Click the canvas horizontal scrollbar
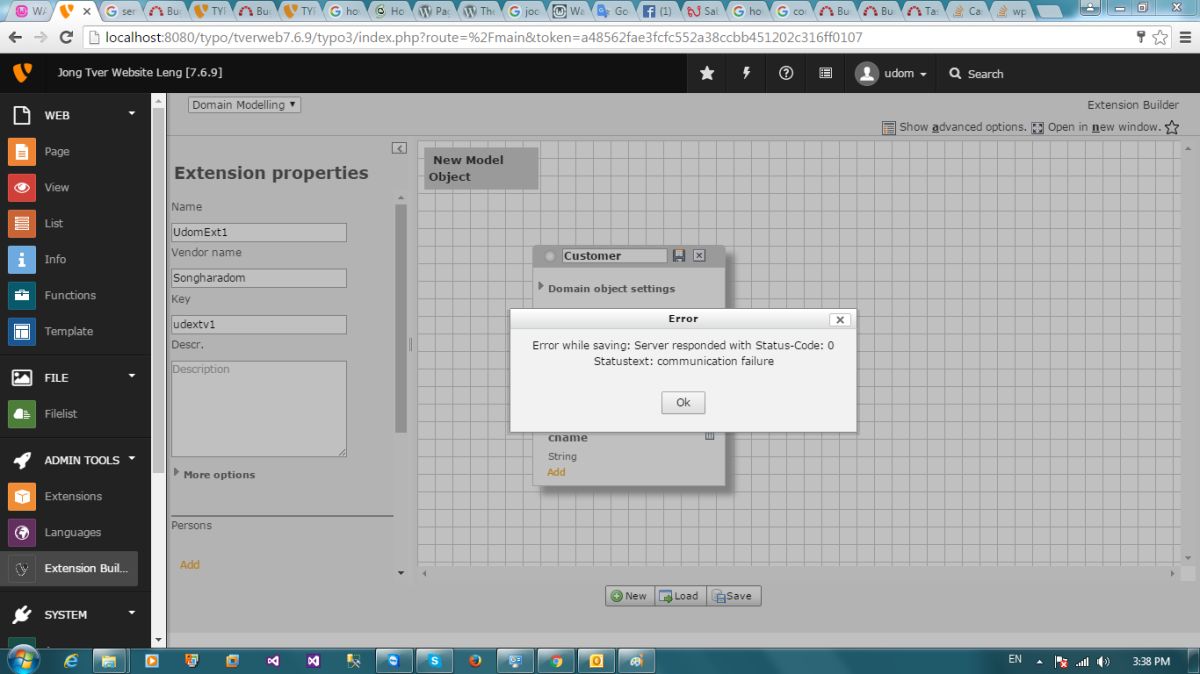1200x674 pixels. 799,574
